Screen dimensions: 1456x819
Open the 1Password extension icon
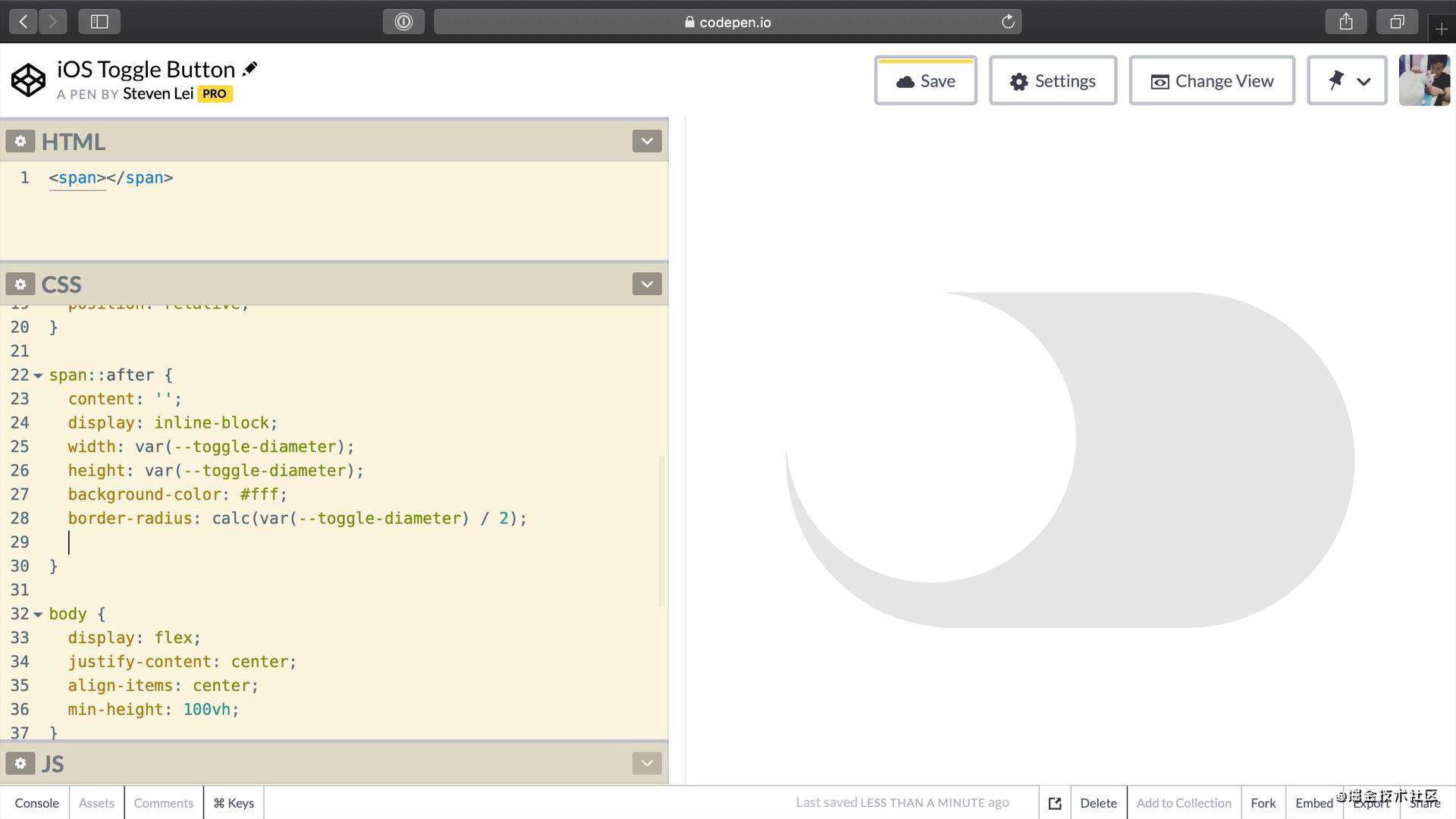403,21
